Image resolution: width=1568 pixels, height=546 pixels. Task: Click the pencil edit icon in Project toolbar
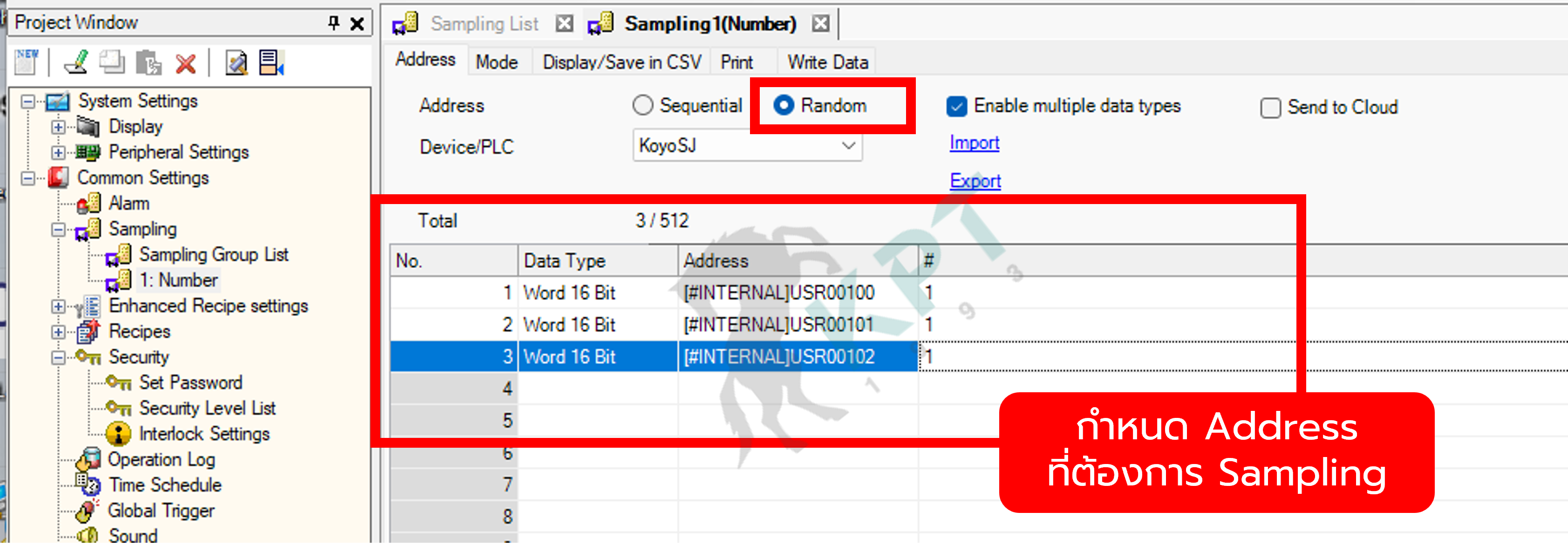tap(77, 62)
